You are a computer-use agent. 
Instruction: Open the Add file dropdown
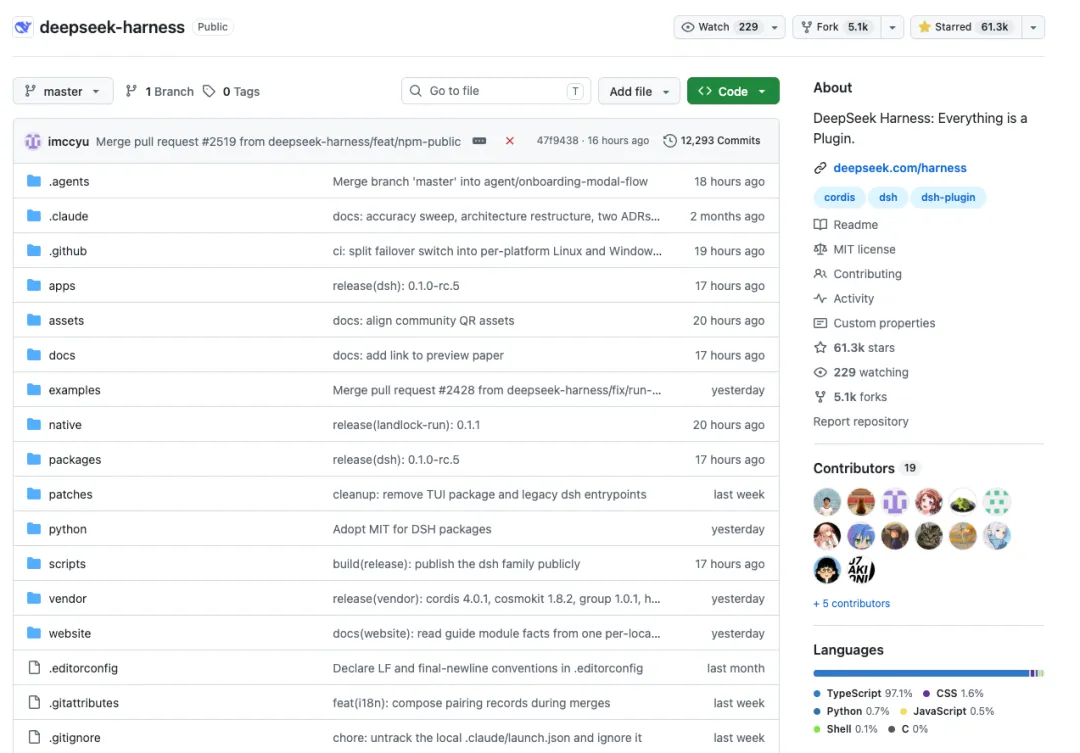[638, 91]
